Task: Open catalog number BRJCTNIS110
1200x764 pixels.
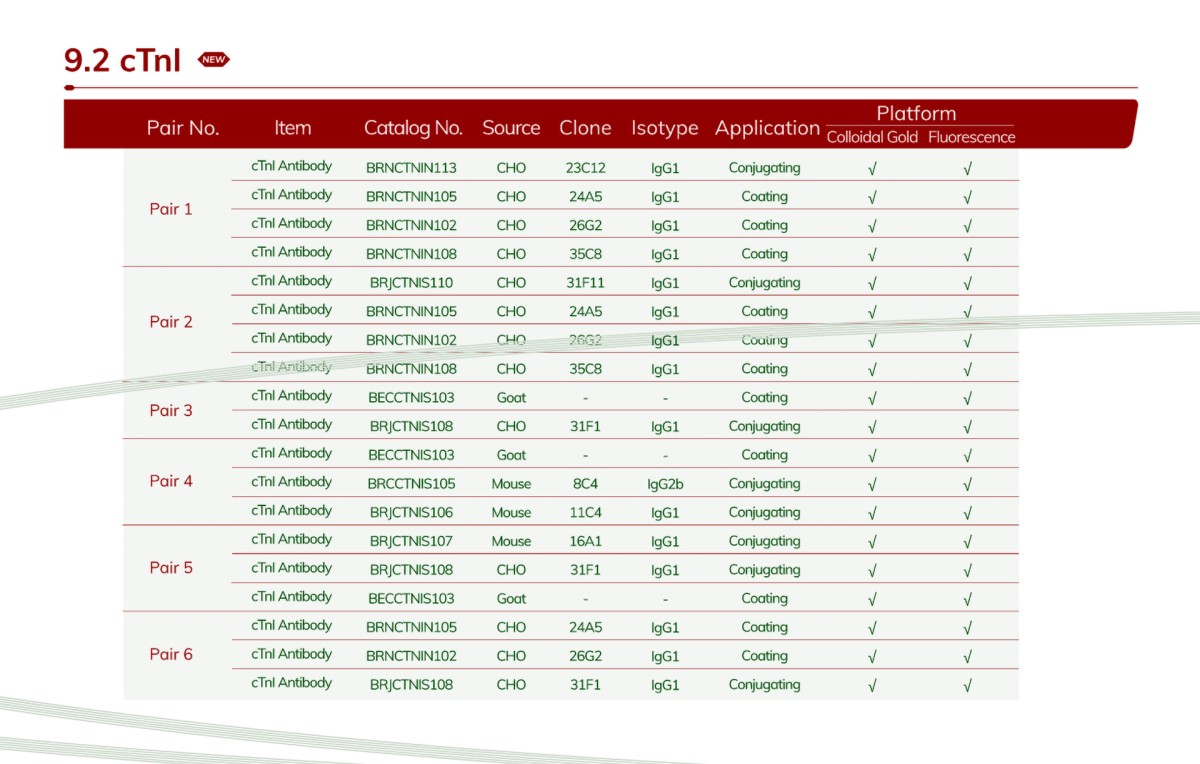Action: click(x=411, y=283)
